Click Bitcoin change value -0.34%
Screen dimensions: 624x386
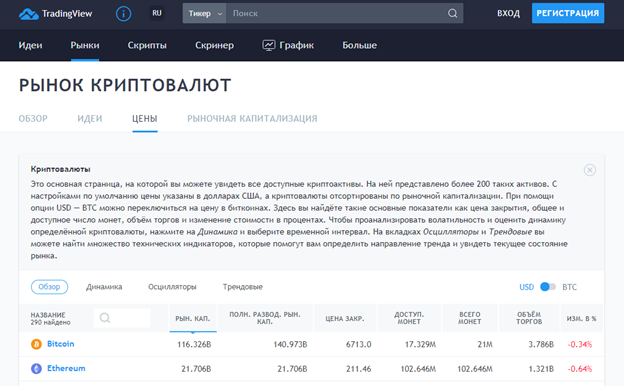[580, 345]
